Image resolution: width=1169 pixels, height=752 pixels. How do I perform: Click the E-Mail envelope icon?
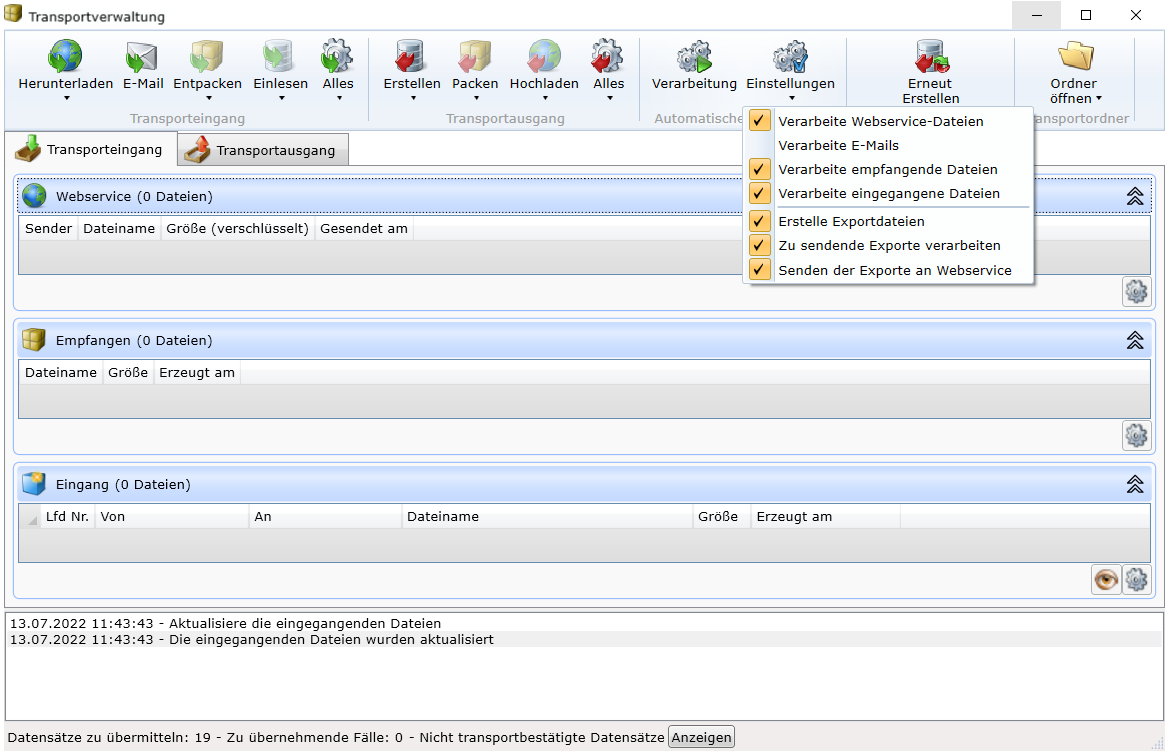point(143,56)
